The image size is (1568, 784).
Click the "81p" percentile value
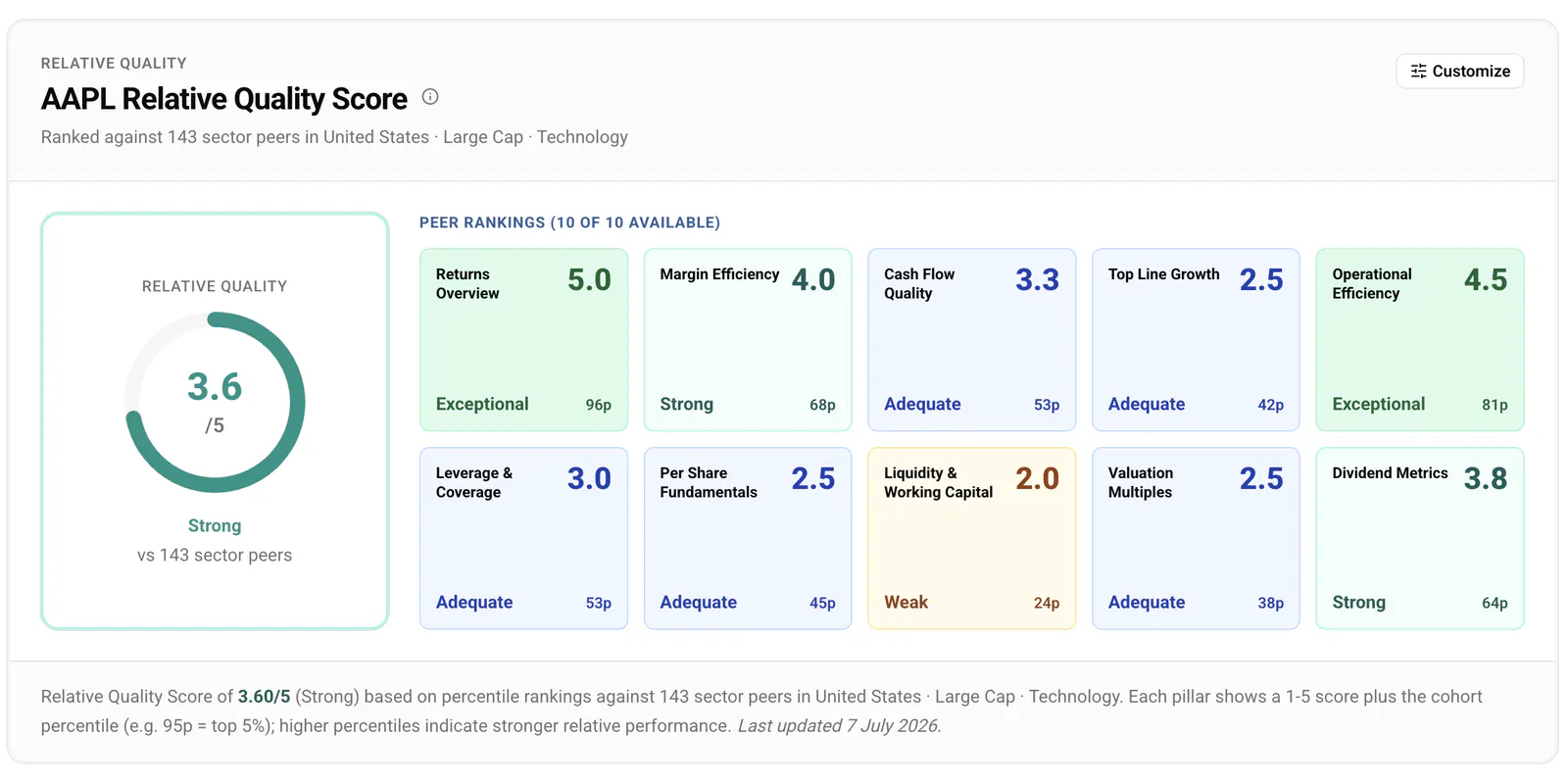coord(1494,405)
